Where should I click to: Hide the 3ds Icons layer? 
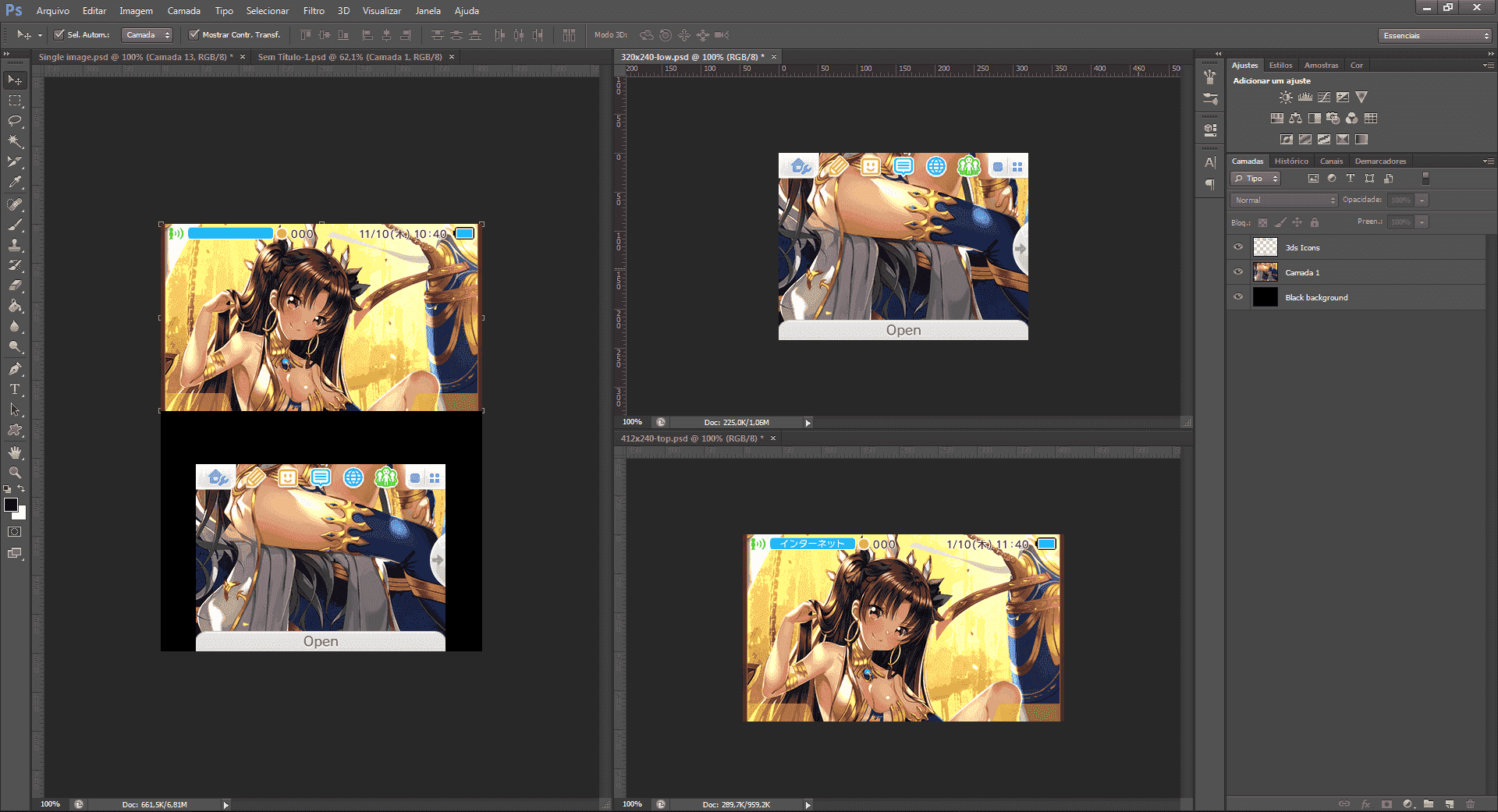click(1238, 247)
